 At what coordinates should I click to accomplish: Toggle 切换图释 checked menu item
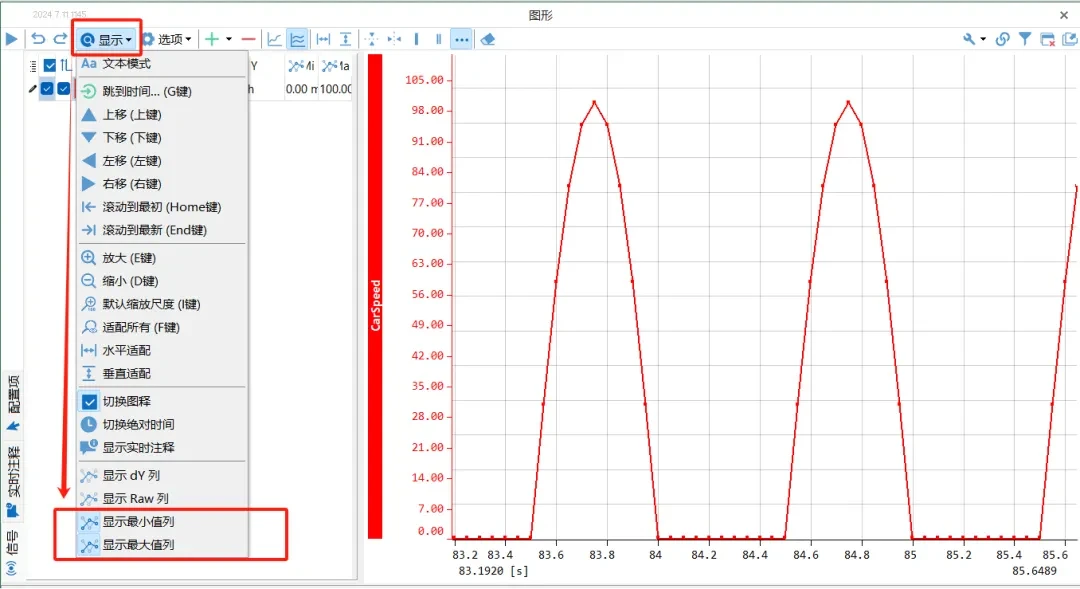[163, 401]
